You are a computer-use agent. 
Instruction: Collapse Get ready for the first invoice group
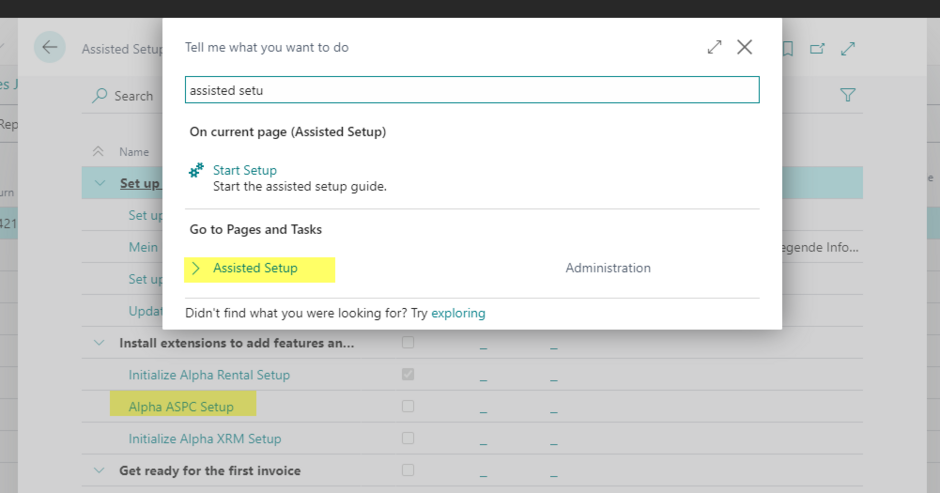(x=99, y=471)
